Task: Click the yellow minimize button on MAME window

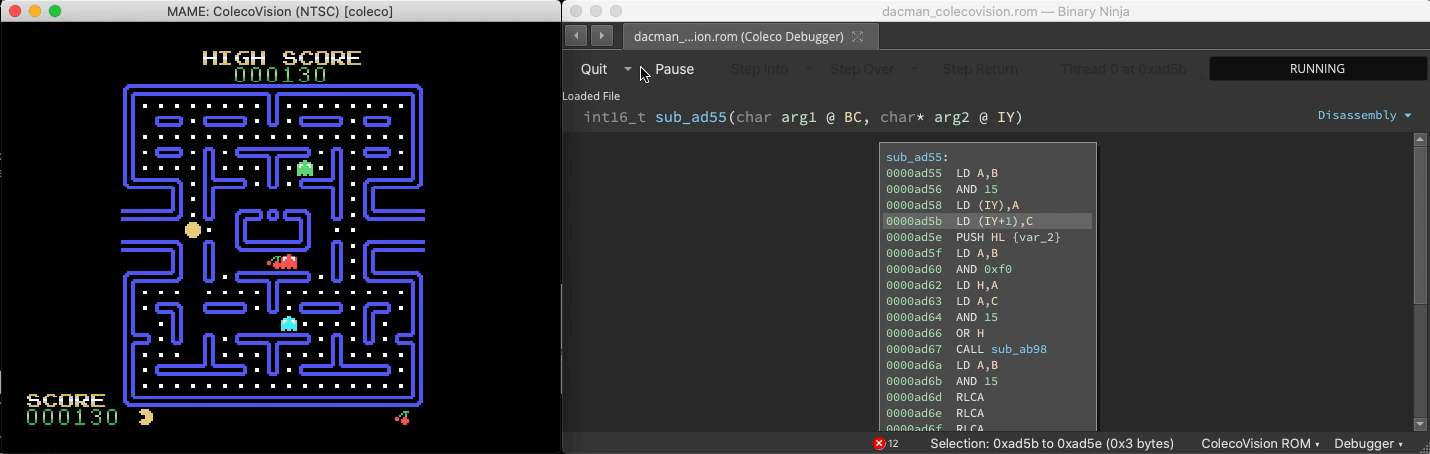Action: tap(35, 11)
